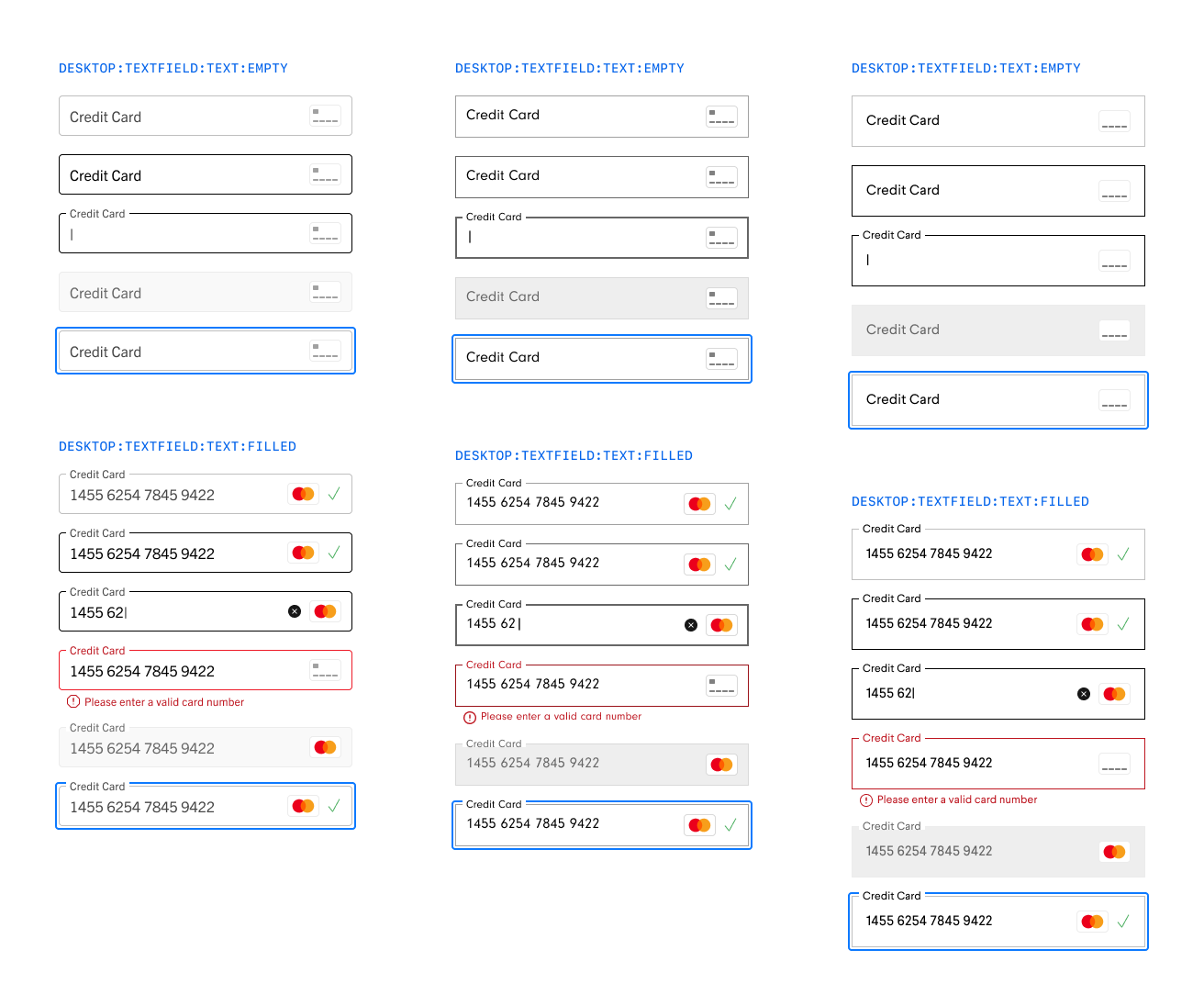Click the Mastercard icon in left column's blue-focused filled field
The height and width of the screenshot is (1006, 1204).
tap(303, 806)
